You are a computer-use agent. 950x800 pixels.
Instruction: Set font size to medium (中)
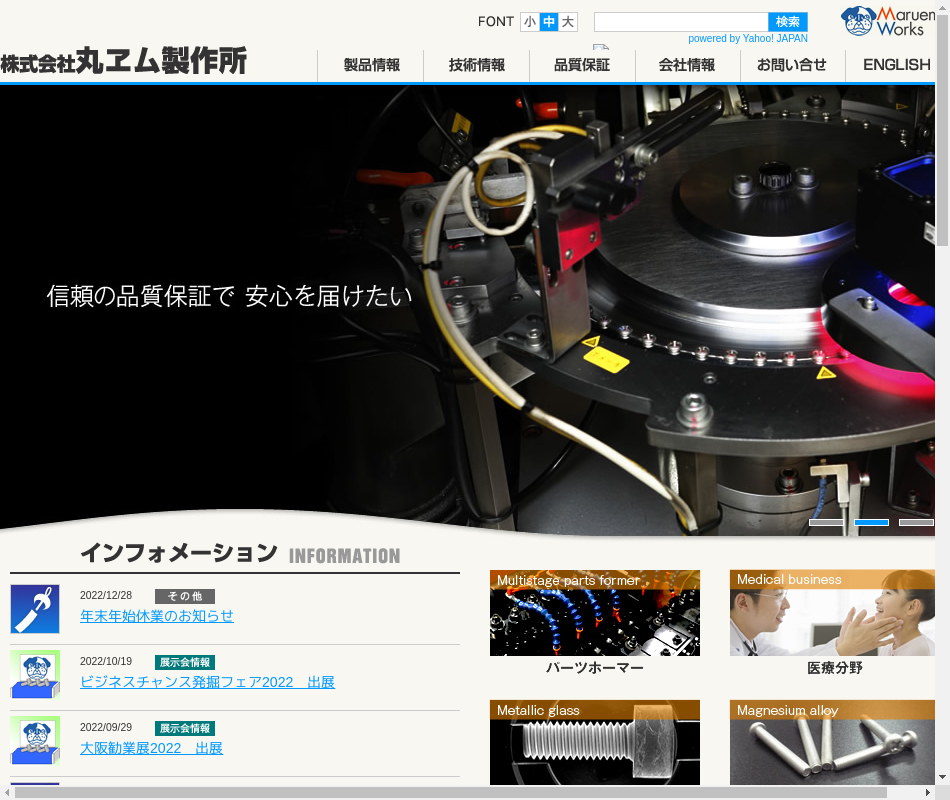pos(549,22)
